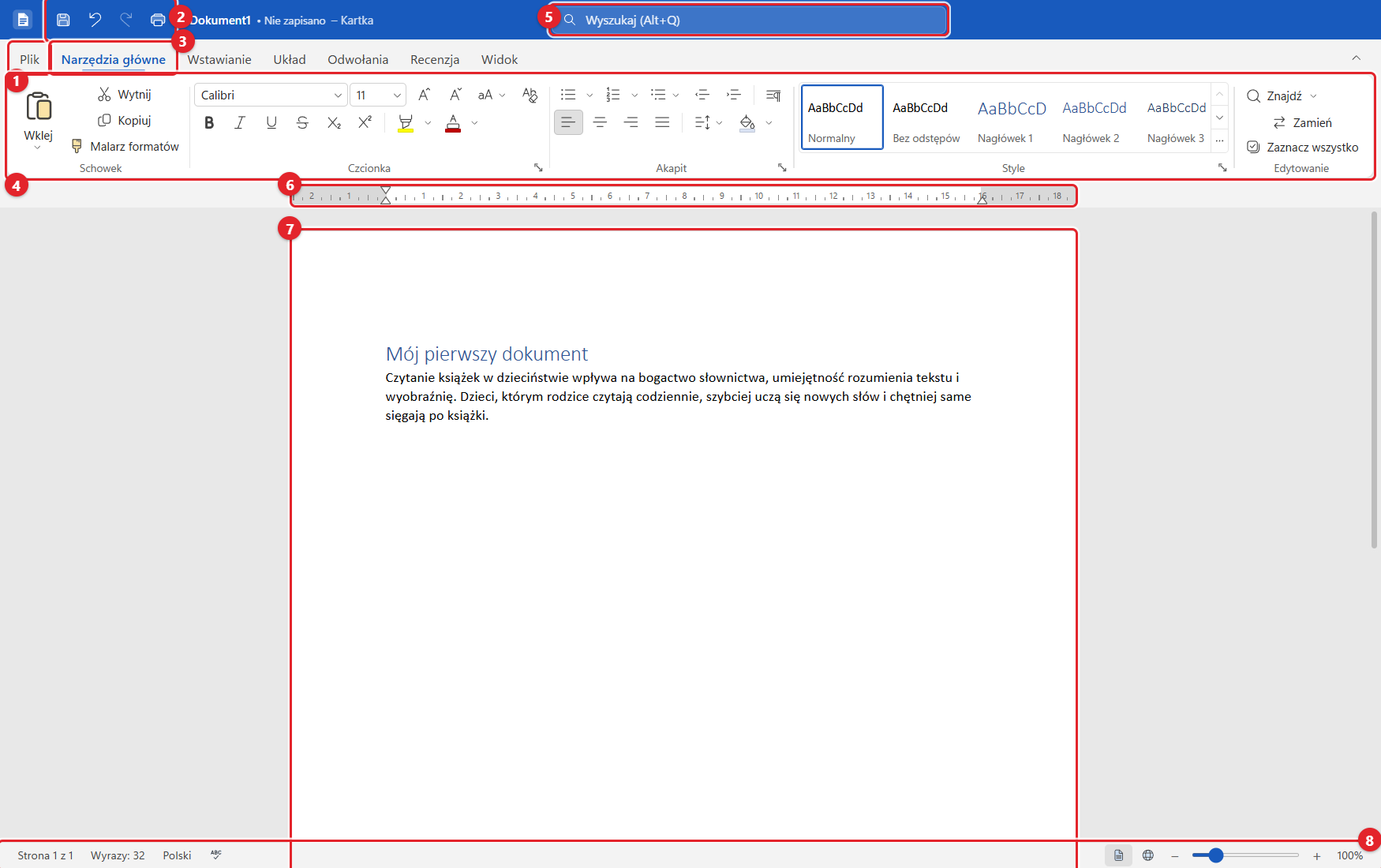
Task: Switch to the Układ tab
Action: (x=290, y=59)
